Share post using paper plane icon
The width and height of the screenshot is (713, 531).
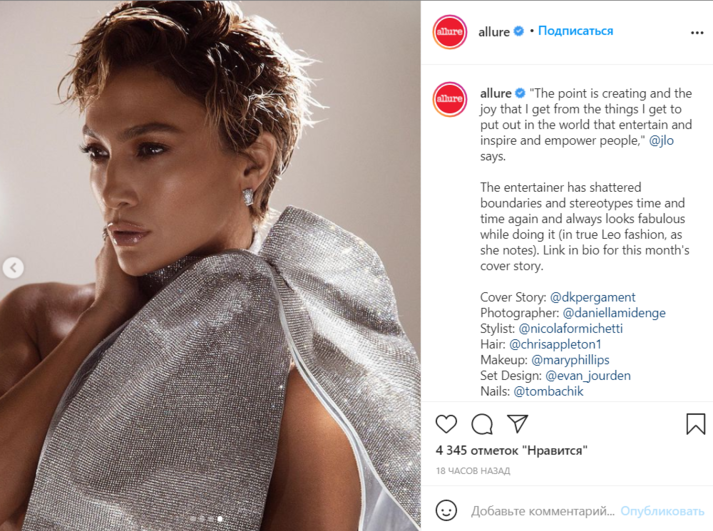click(x=517, y=423)
